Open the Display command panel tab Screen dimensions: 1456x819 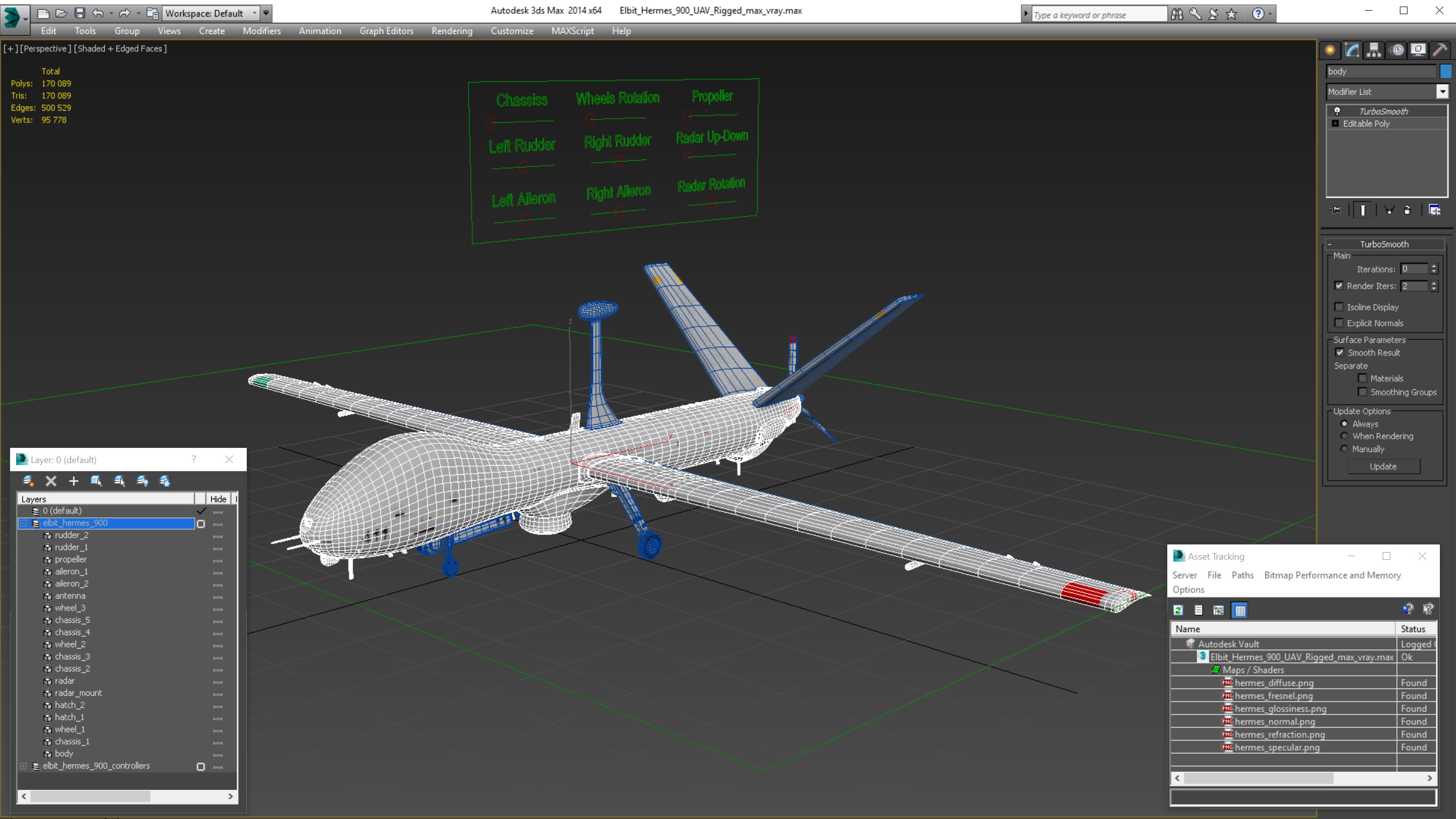[1418, 51]
